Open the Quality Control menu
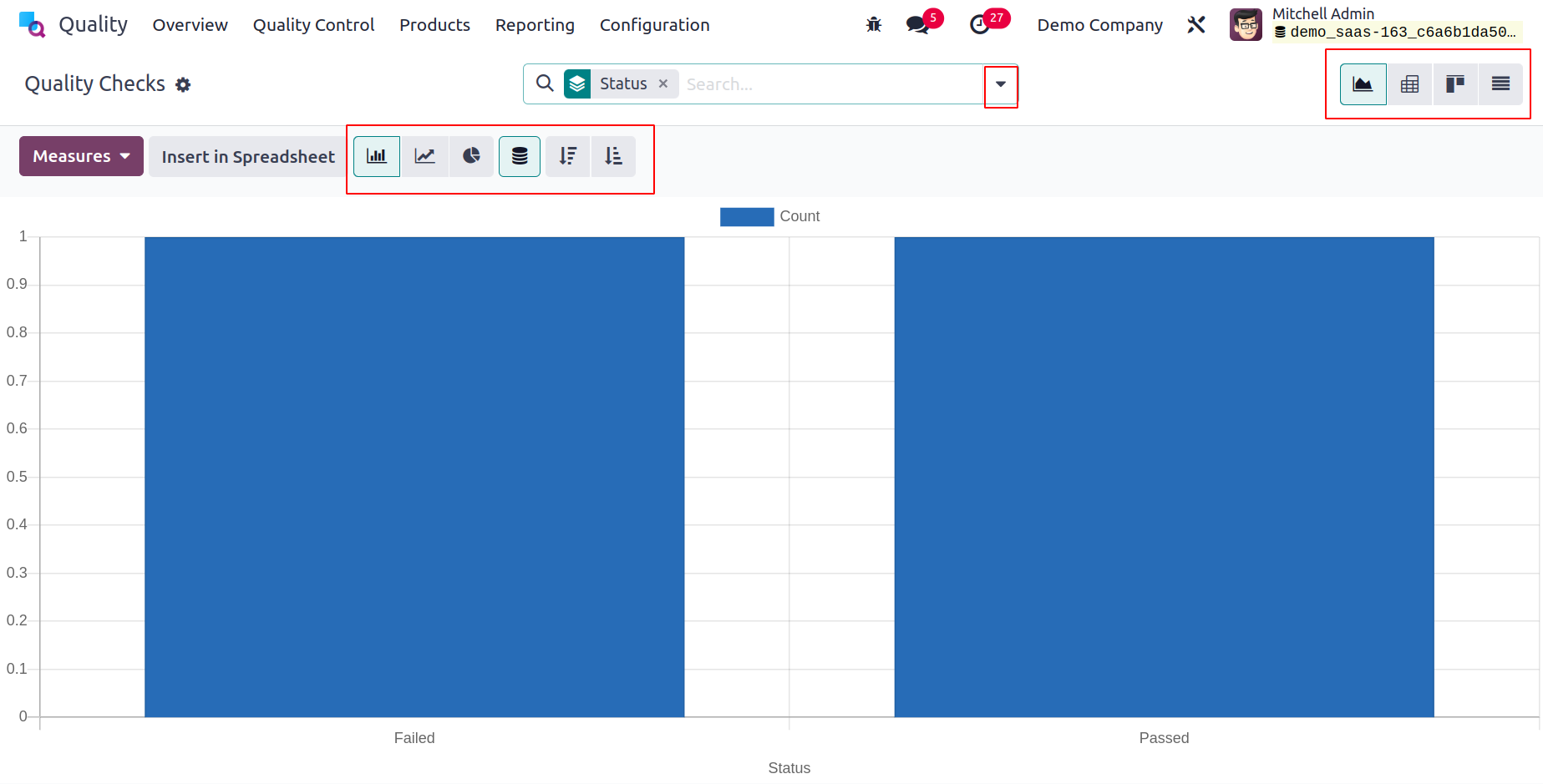The width and height of the screenshot is (1543, 784). (x=313, y=25)
